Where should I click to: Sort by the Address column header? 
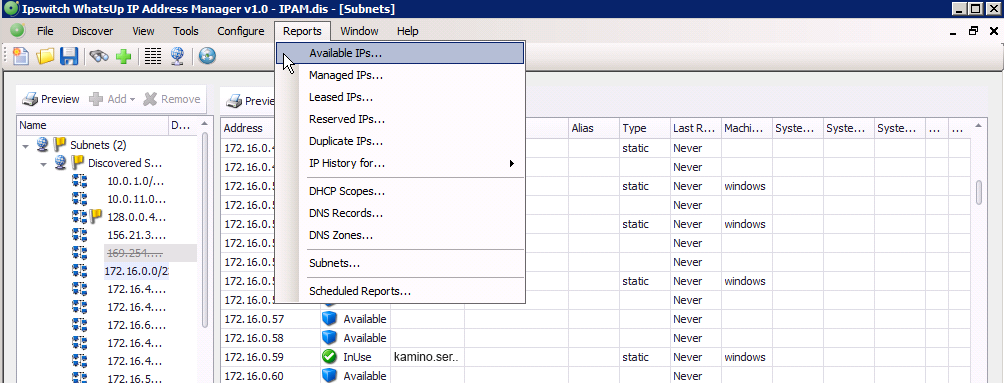pos(270,128)
